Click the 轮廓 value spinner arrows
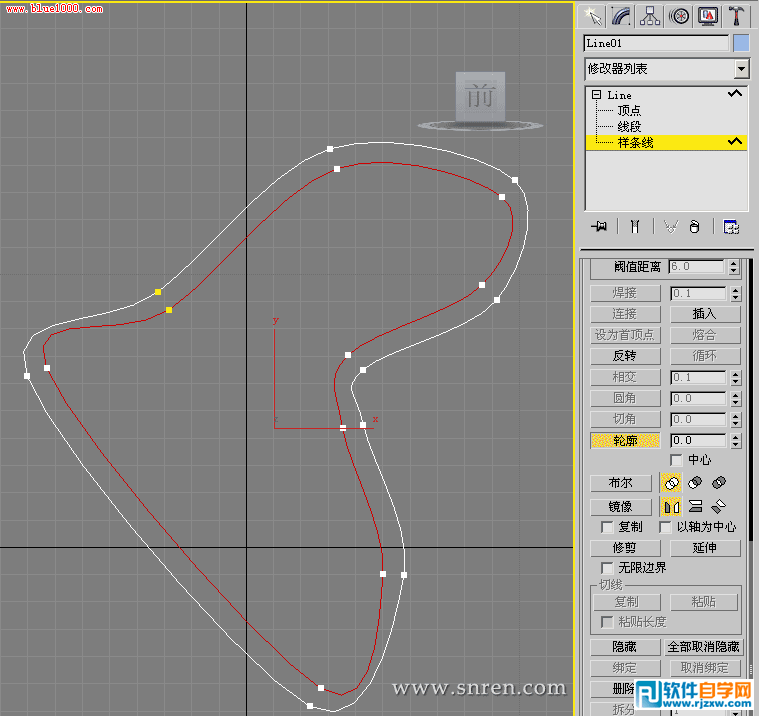 (x=734, y=440)
